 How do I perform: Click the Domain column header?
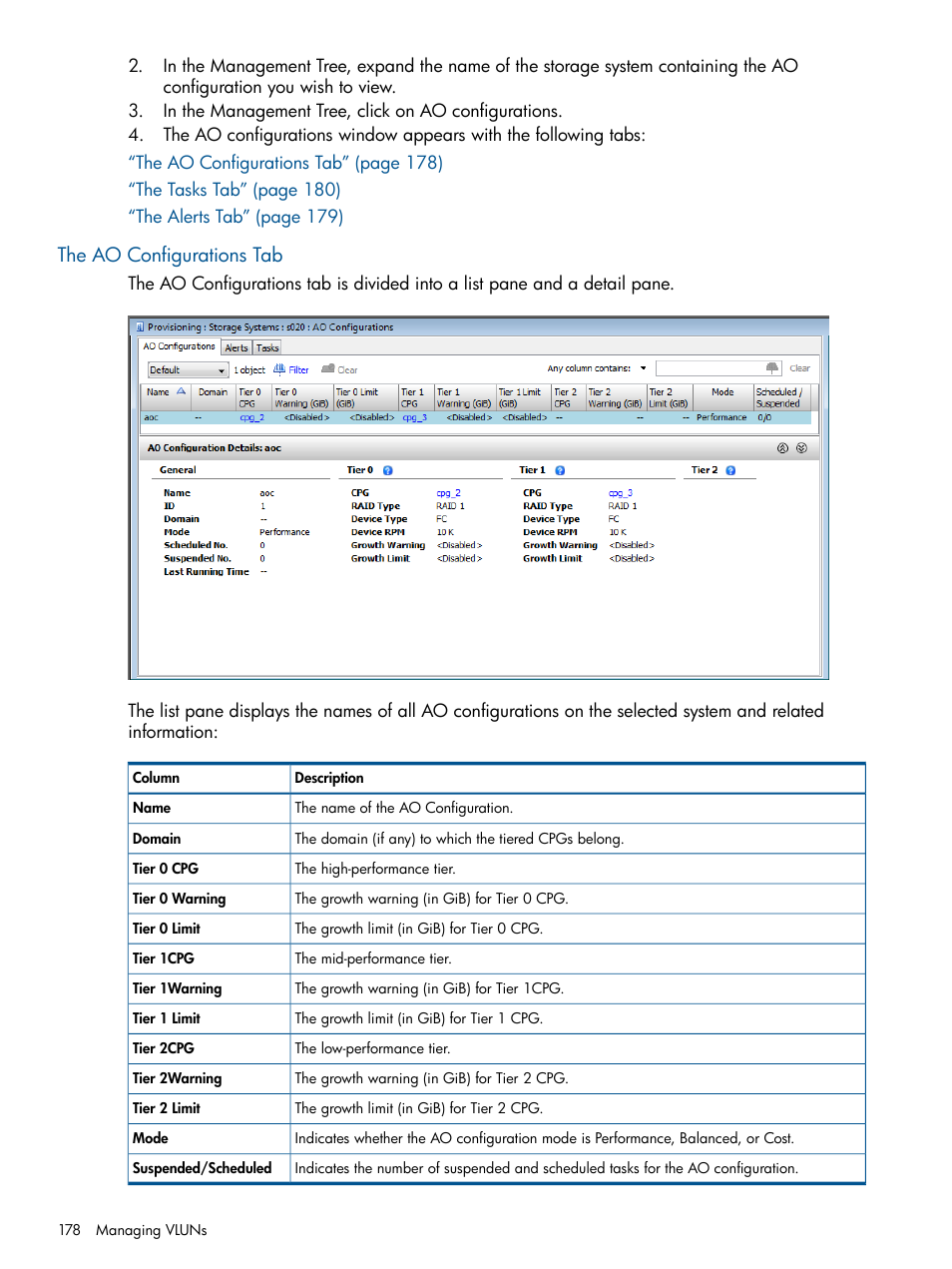click(x=213, y=397)
